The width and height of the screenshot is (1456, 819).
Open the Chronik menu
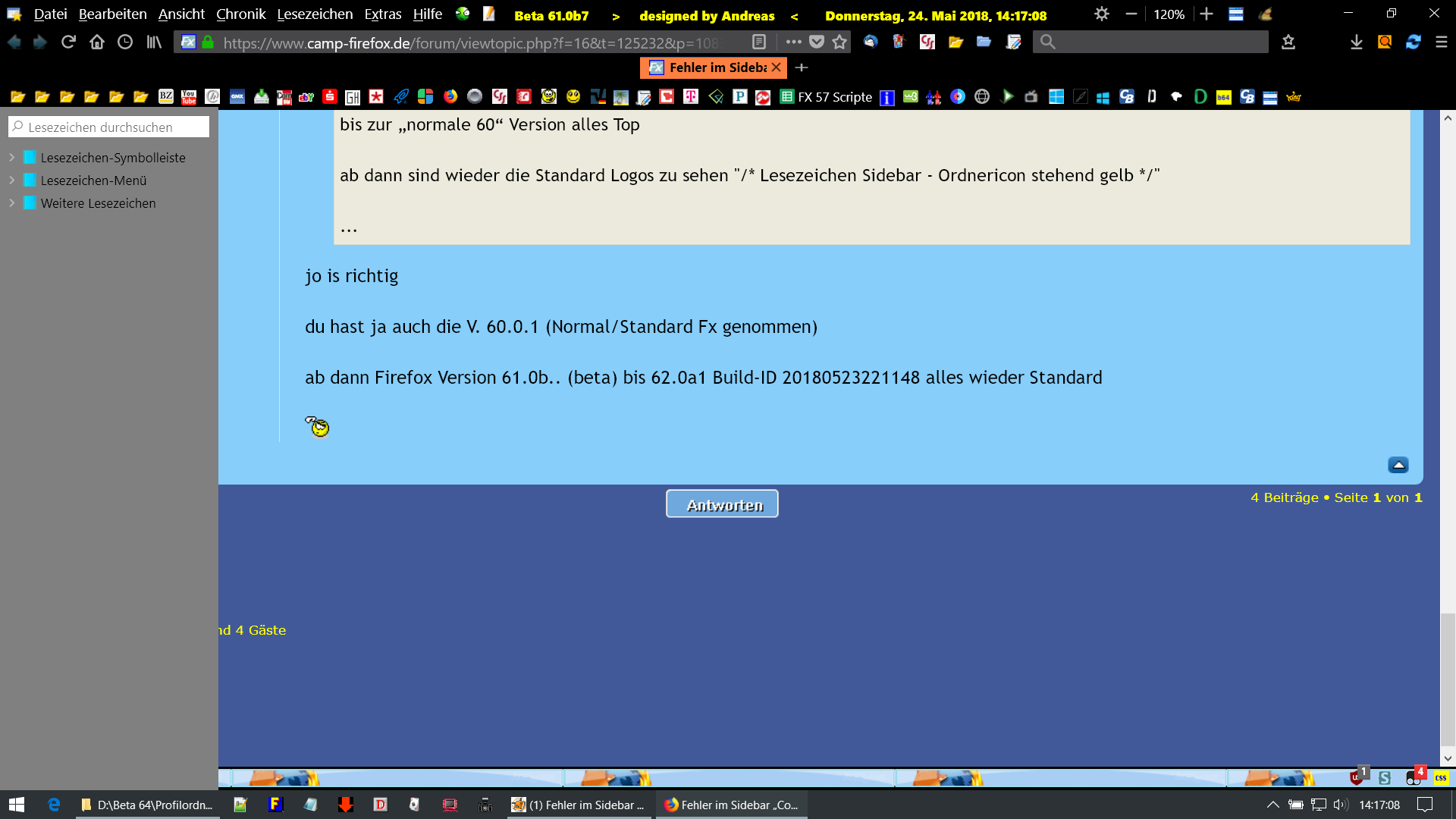[240, 14]
